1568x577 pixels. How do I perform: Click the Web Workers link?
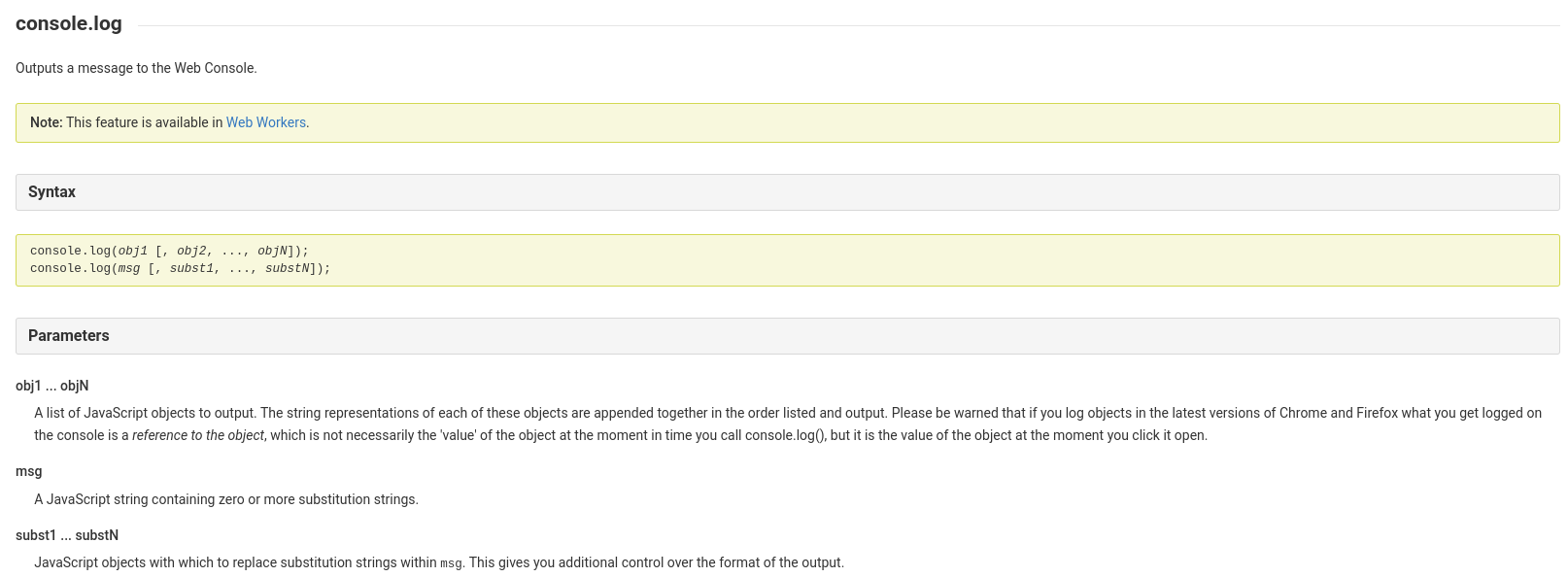click(265, 122)
